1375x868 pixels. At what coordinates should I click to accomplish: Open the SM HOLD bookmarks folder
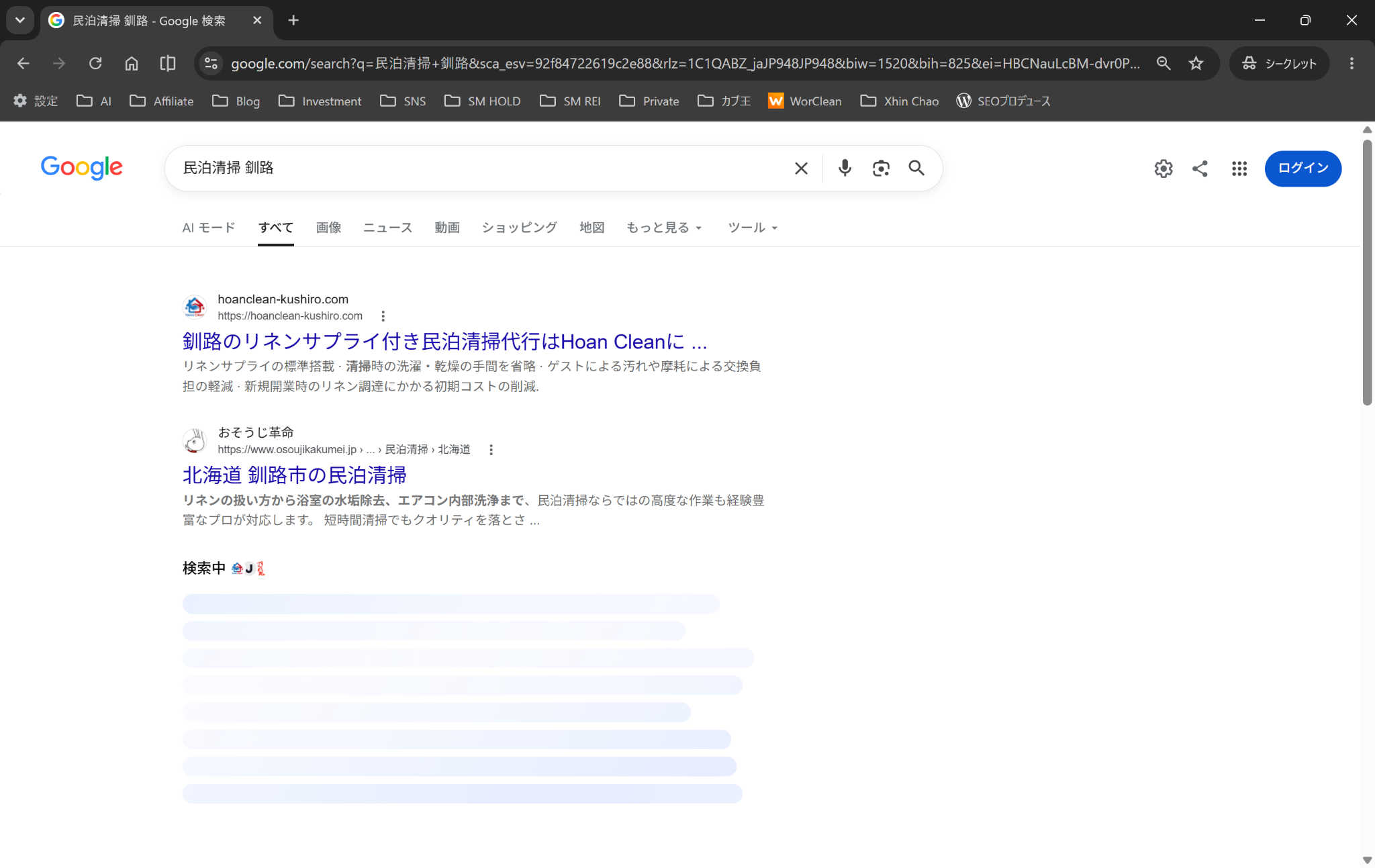483,101
